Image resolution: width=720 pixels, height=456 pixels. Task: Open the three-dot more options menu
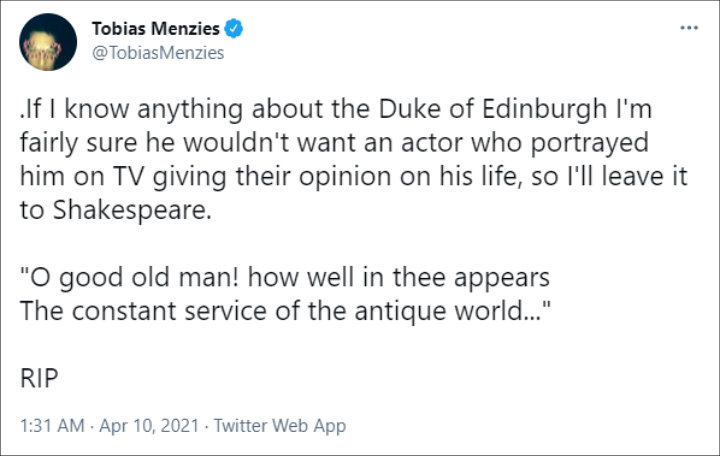click(689, 28)
